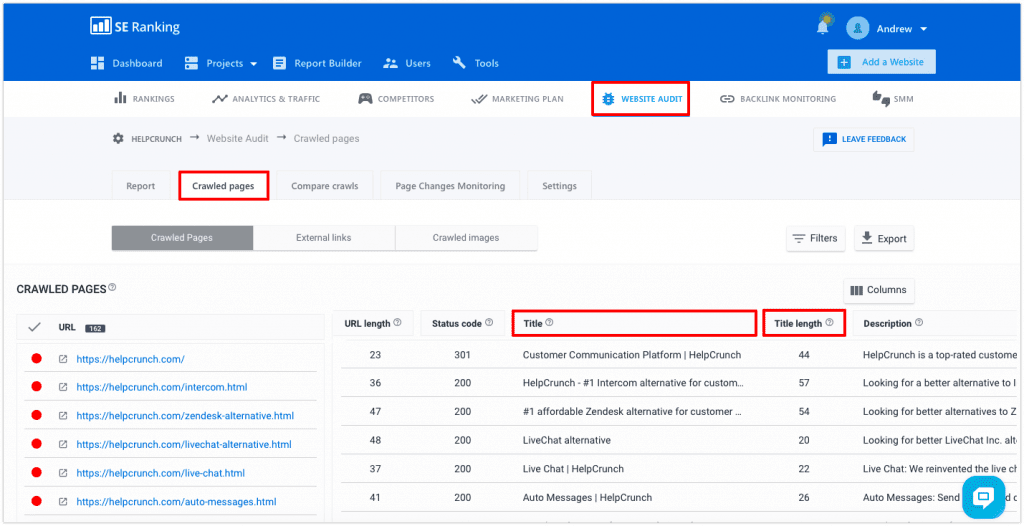Click the HelpCrunch project settings gear
Screen dimensions: 1024x526
pyautogui.click(x=118, y=139)
